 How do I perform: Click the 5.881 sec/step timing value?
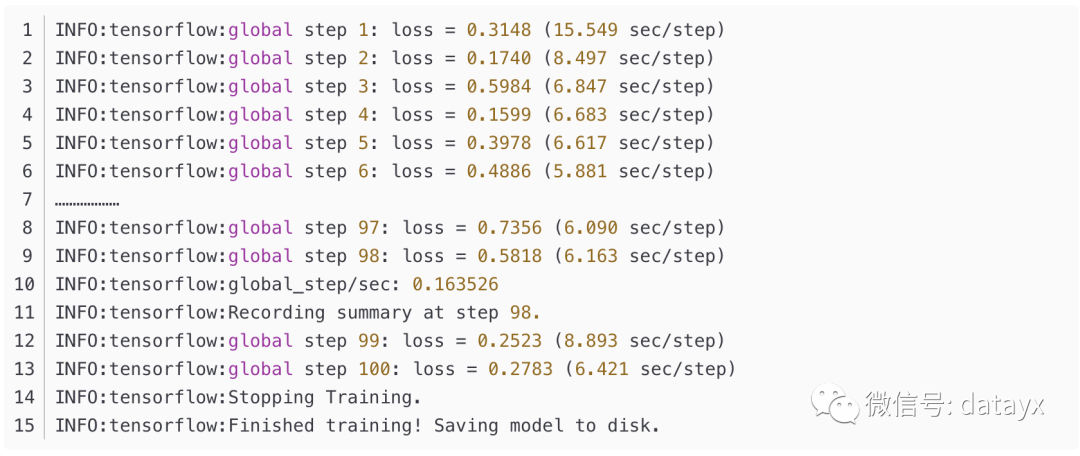(x=580, y=171)
